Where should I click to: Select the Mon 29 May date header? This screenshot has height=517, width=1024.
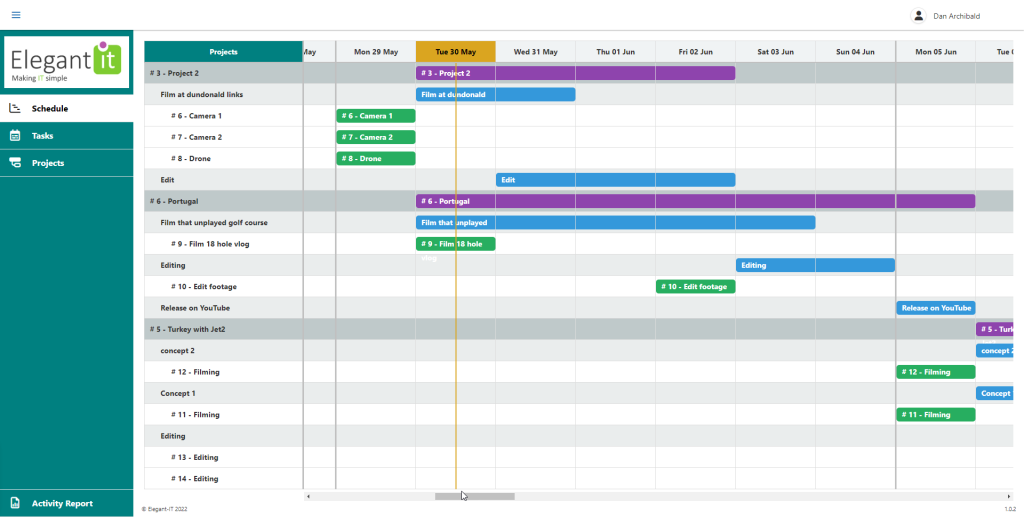click(376, 52)
